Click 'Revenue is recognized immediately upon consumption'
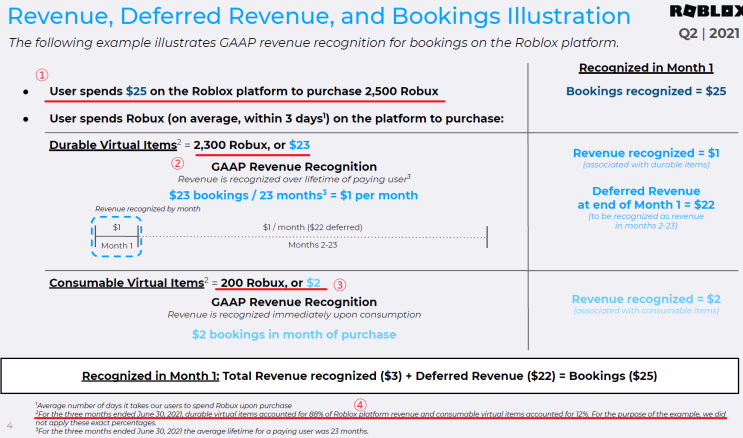 tap(294, 315)
